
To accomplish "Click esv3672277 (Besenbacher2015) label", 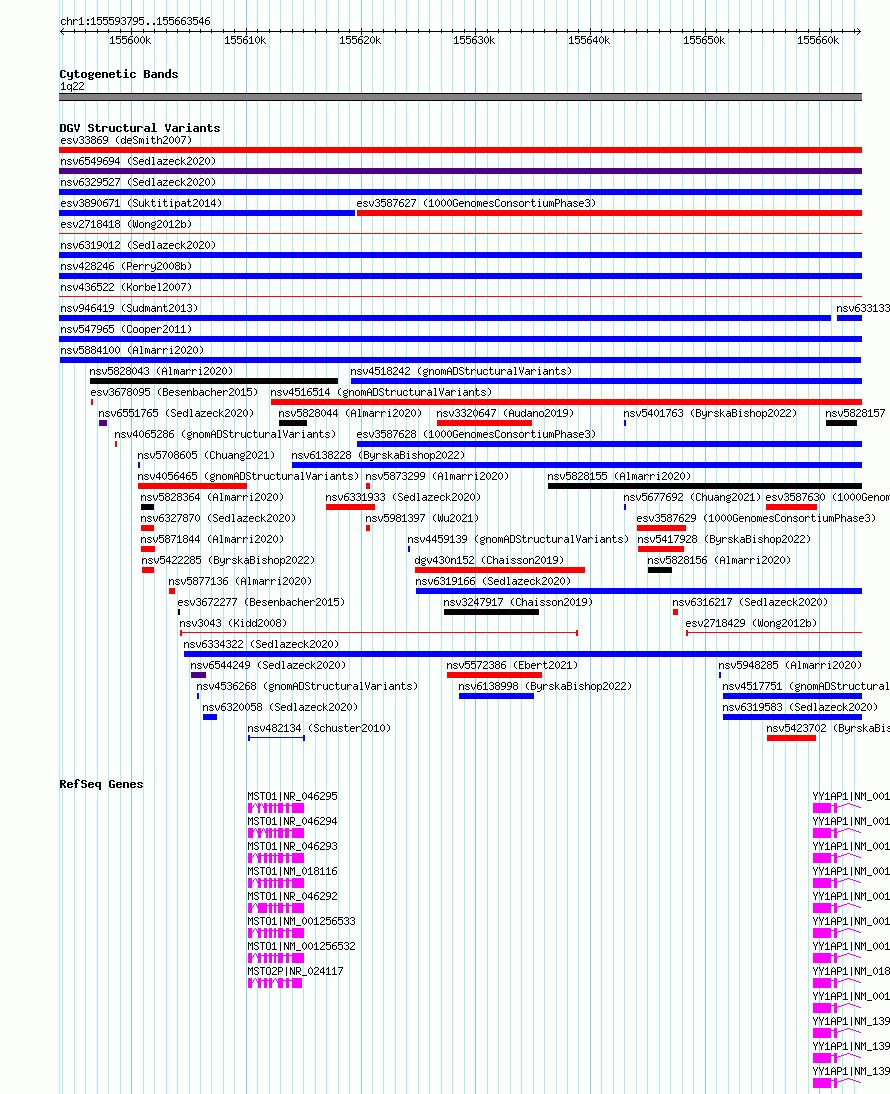I will click(262, 601).
